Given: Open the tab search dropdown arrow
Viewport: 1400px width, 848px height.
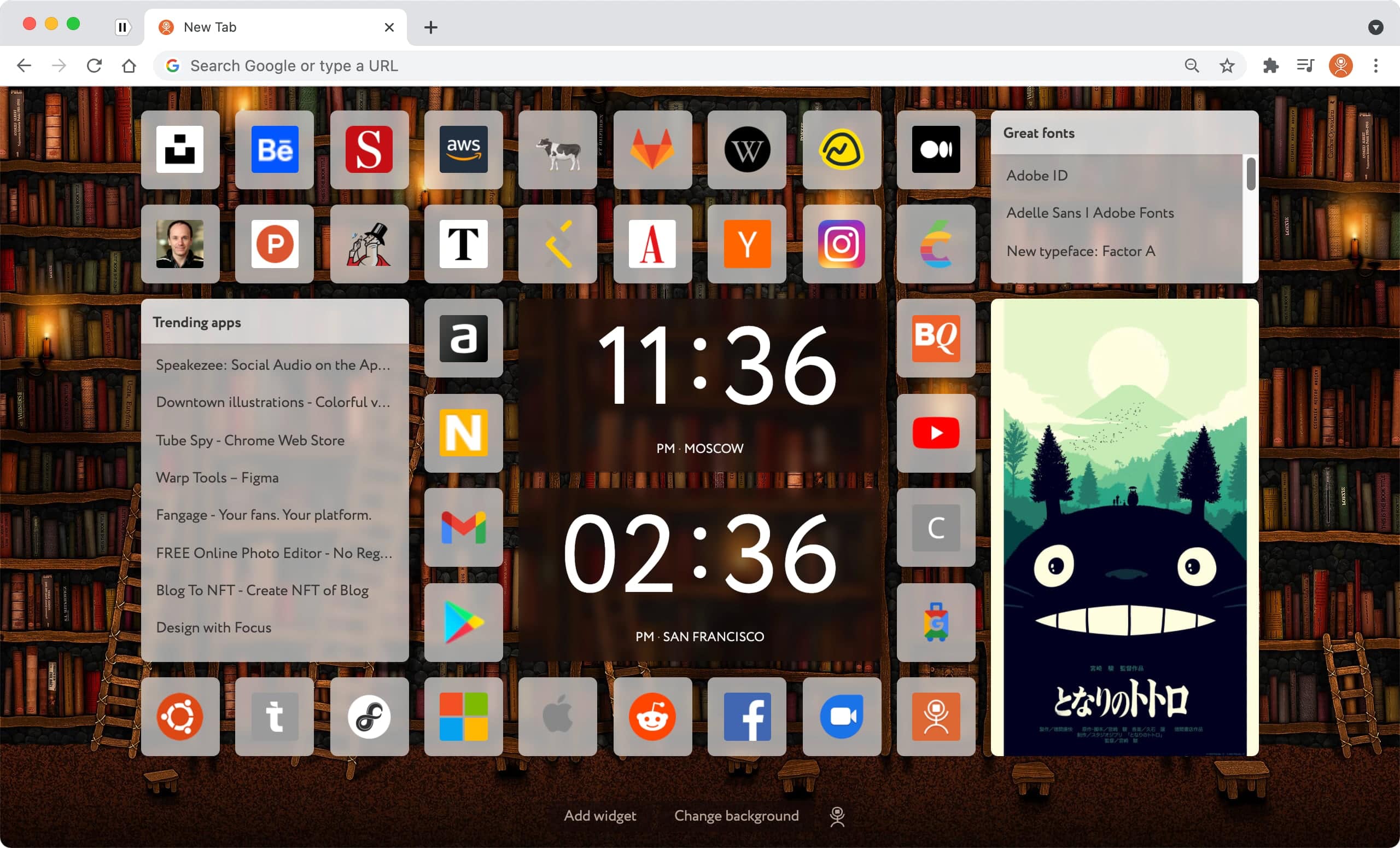Looking at the screenshot, I should click(x=1375, y=27).
